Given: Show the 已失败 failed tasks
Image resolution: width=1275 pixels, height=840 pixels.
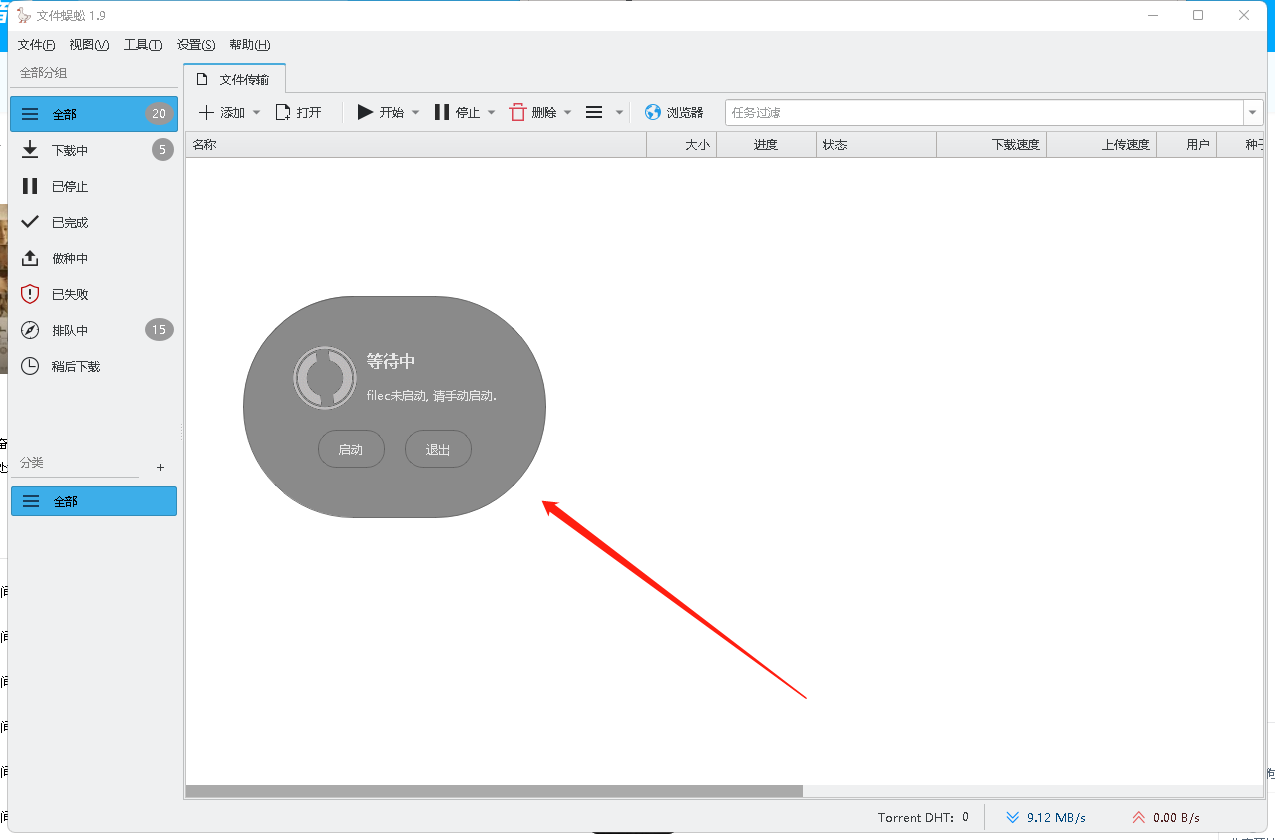Looking at the screenshot, I should pyautogui.click(x=94, y=294).
